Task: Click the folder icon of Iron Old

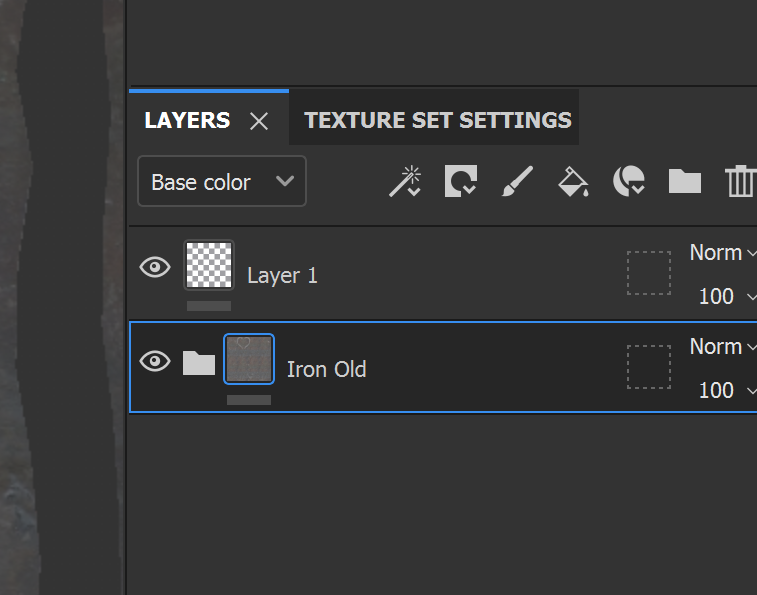Action: pyautogui.click(x=199, y=363)
